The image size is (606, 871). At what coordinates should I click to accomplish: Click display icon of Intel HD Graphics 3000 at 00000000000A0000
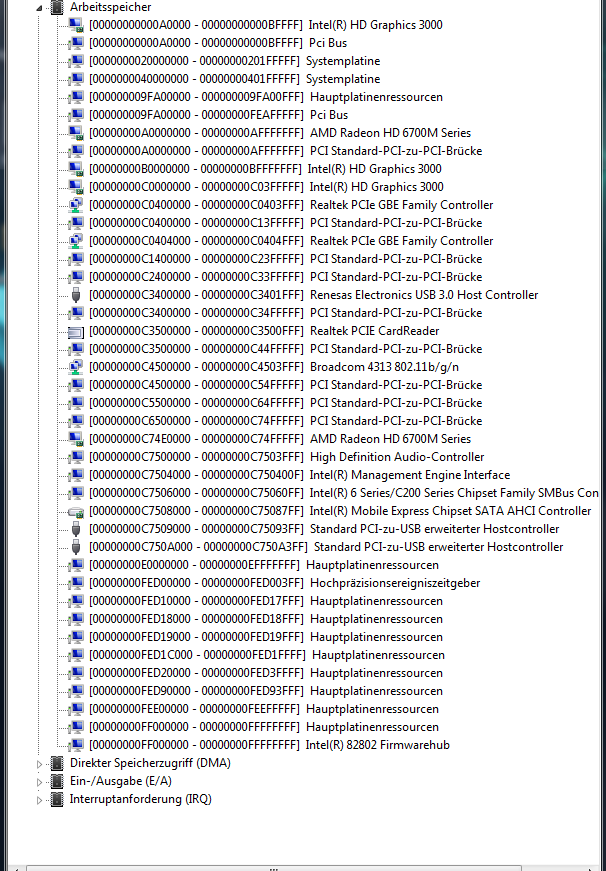pos(76,25)
